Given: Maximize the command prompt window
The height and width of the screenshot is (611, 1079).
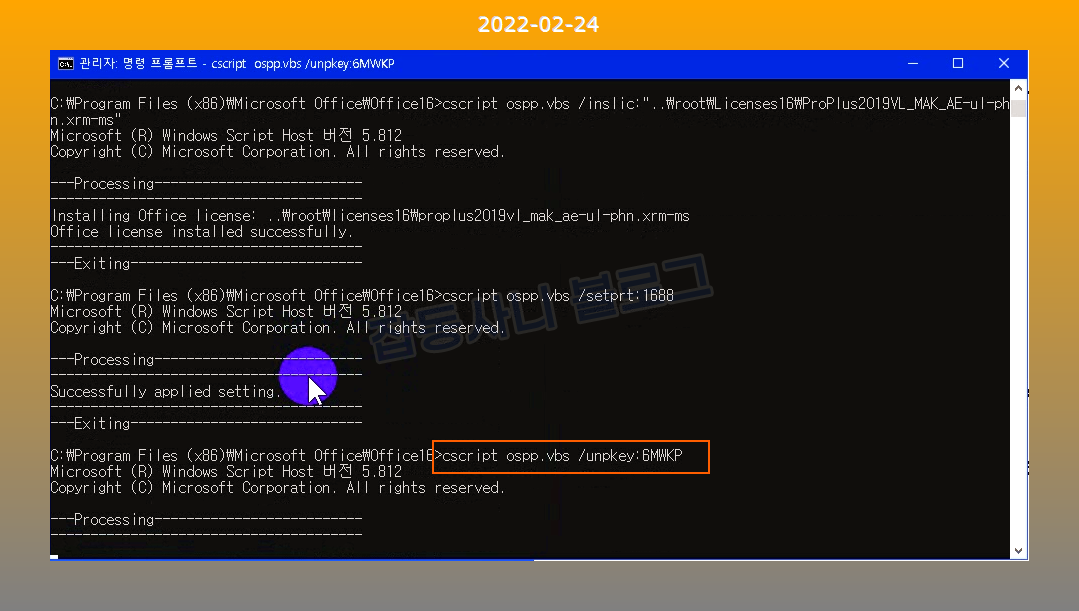Looking at the screenshot, I should pos(957,63).
